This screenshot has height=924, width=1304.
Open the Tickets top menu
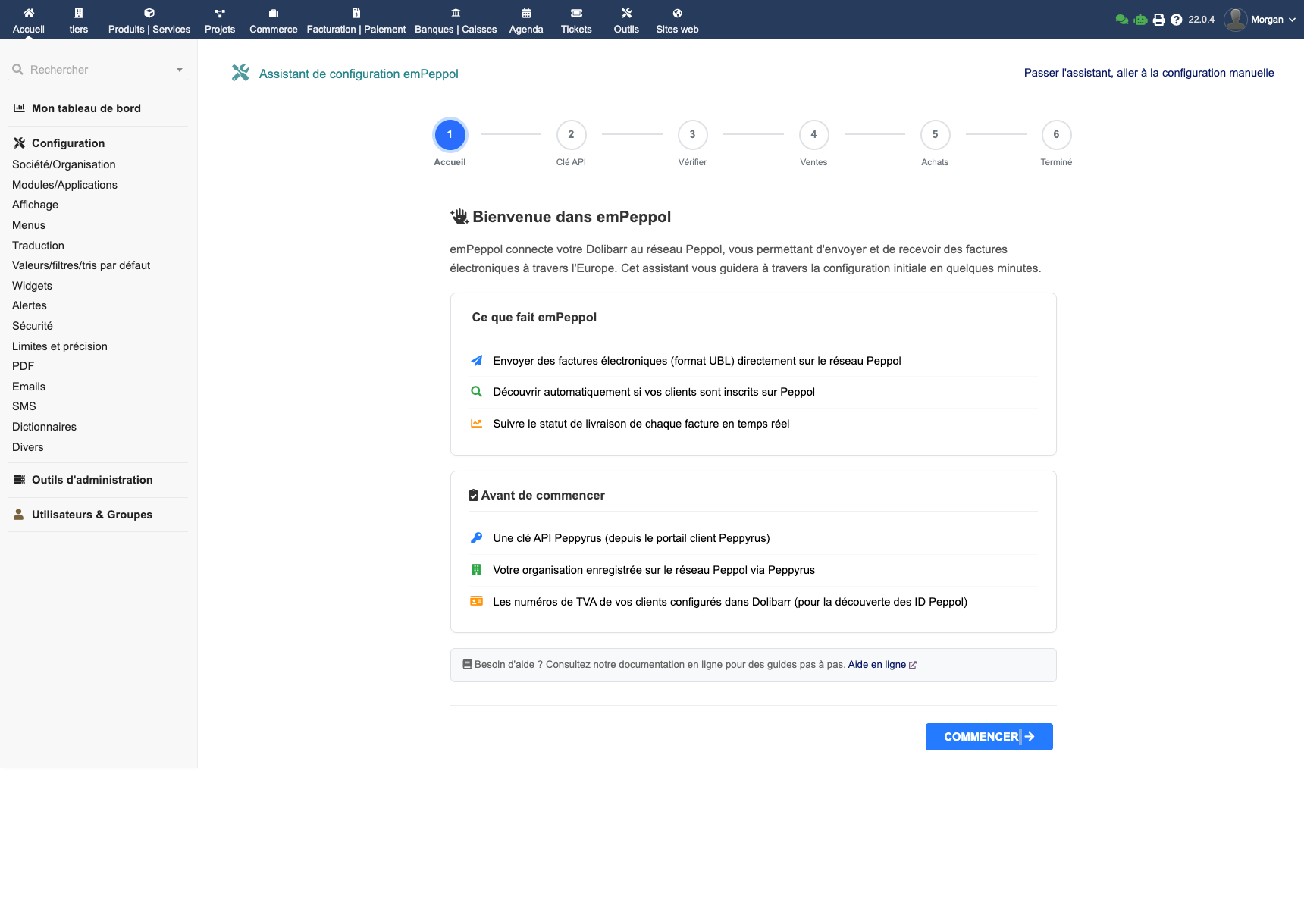pyautogui.click(x=576, y=20)
